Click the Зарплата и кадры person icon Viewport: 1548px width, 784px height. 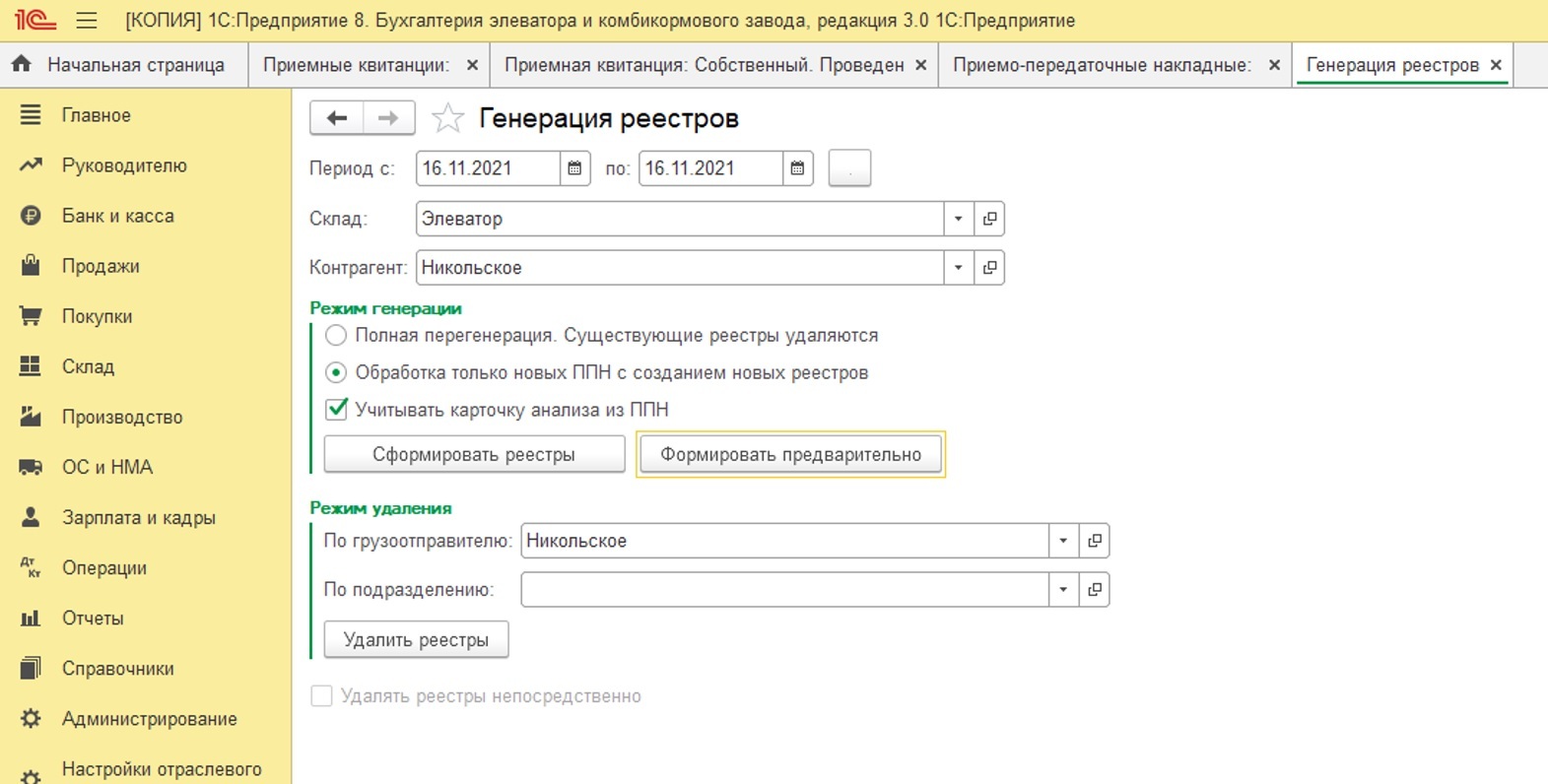31,517
